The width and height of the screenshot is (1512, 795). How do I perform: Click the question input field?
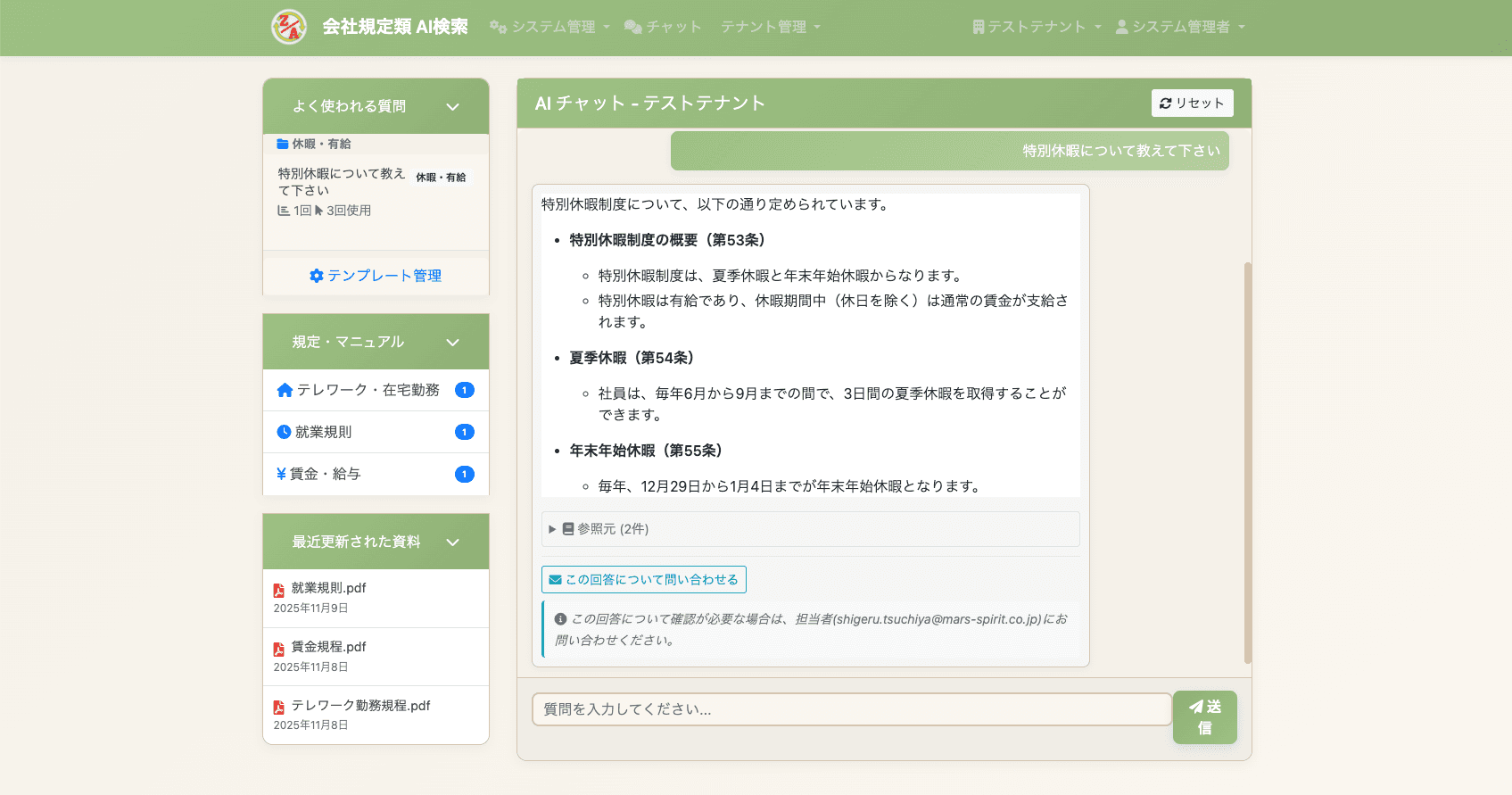tap(851, 709)
